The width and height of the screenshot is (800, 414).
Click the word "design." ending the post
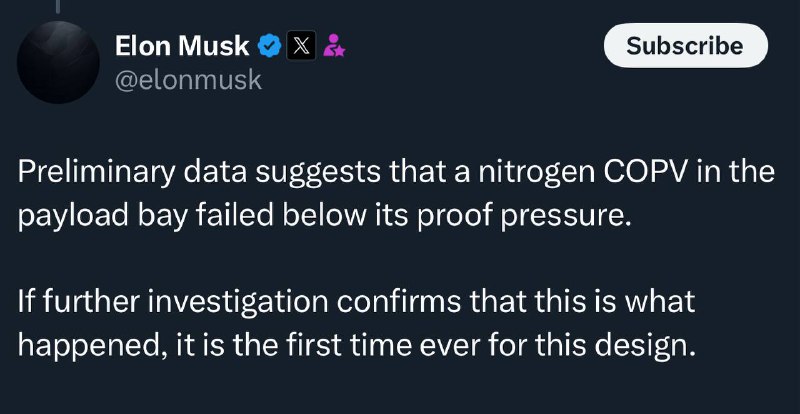(x=645, y=347)
